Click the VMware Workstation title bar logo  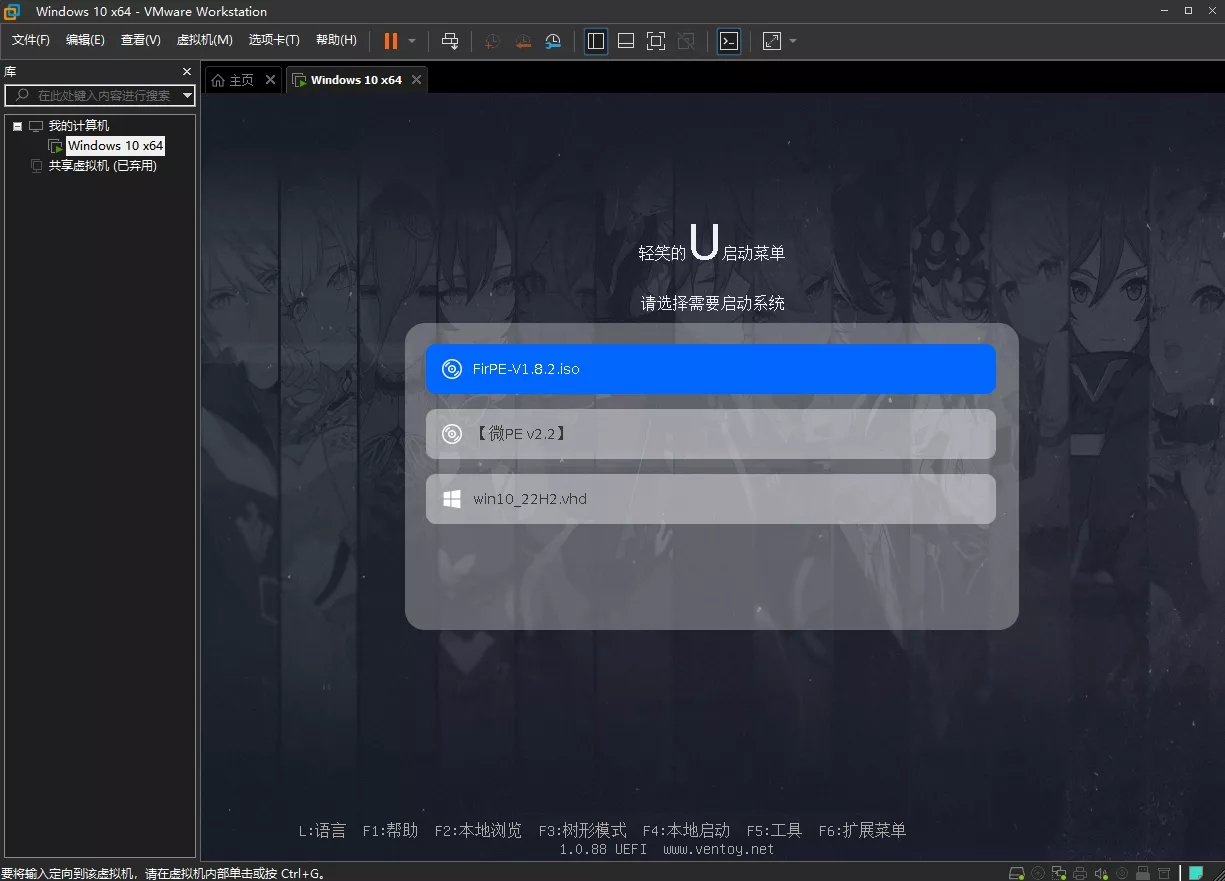[13, 12]
